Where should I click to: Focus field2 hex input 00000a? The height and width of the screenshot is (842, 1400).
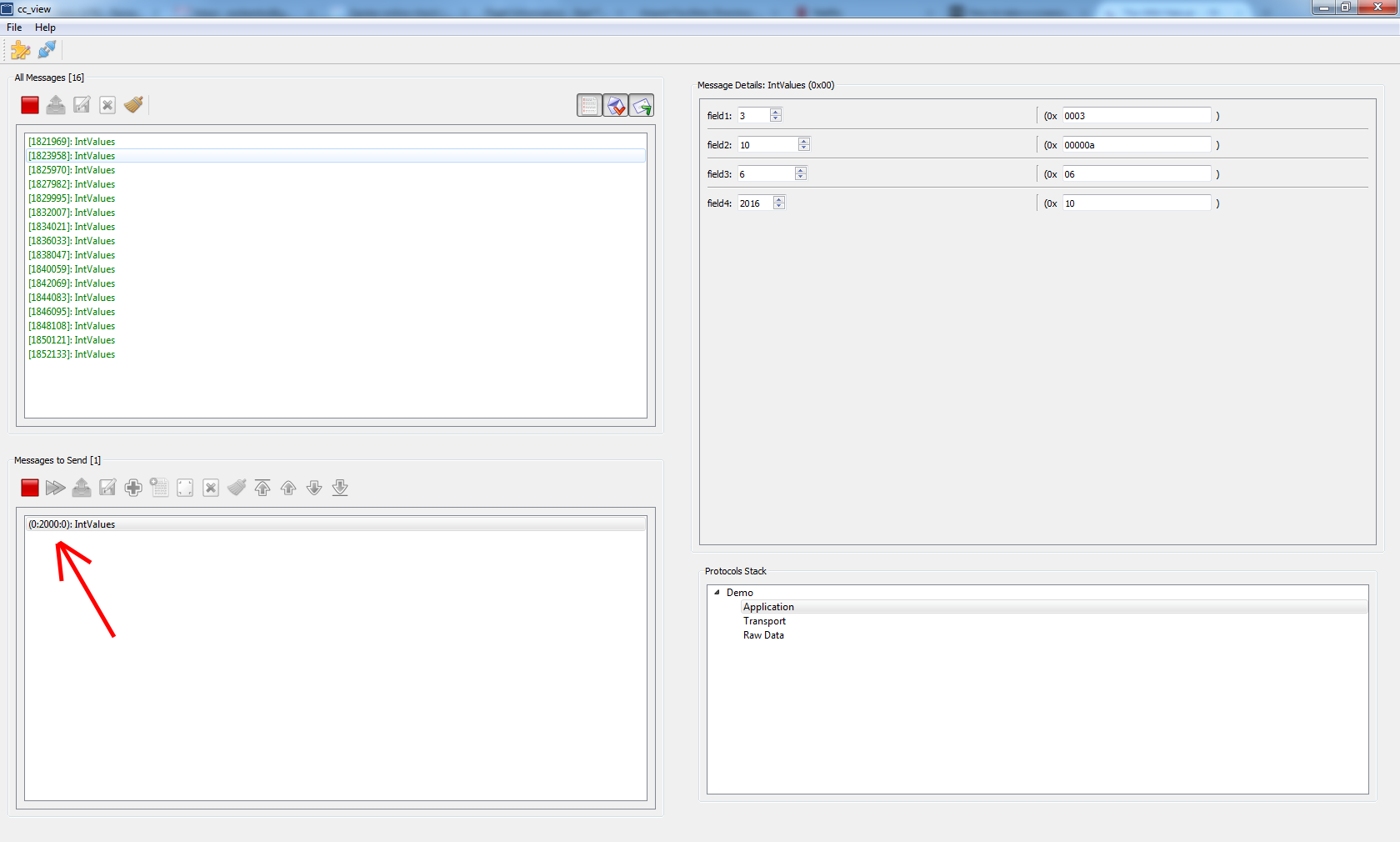pyautogui.click(x=1136, y=144)
